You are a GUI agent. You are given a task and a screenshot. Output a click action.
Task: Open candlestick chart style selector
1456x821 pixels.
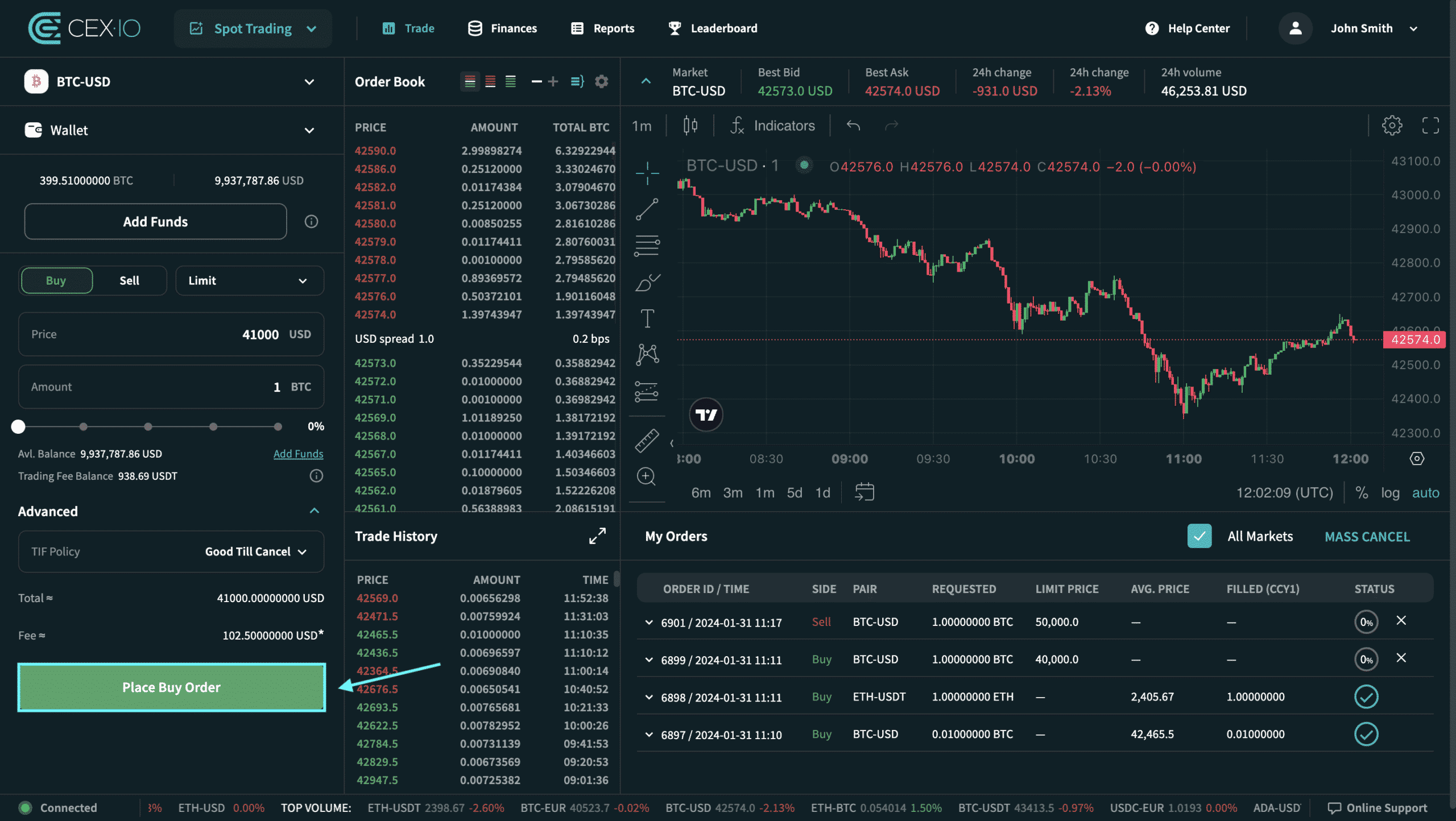[690, 126]
